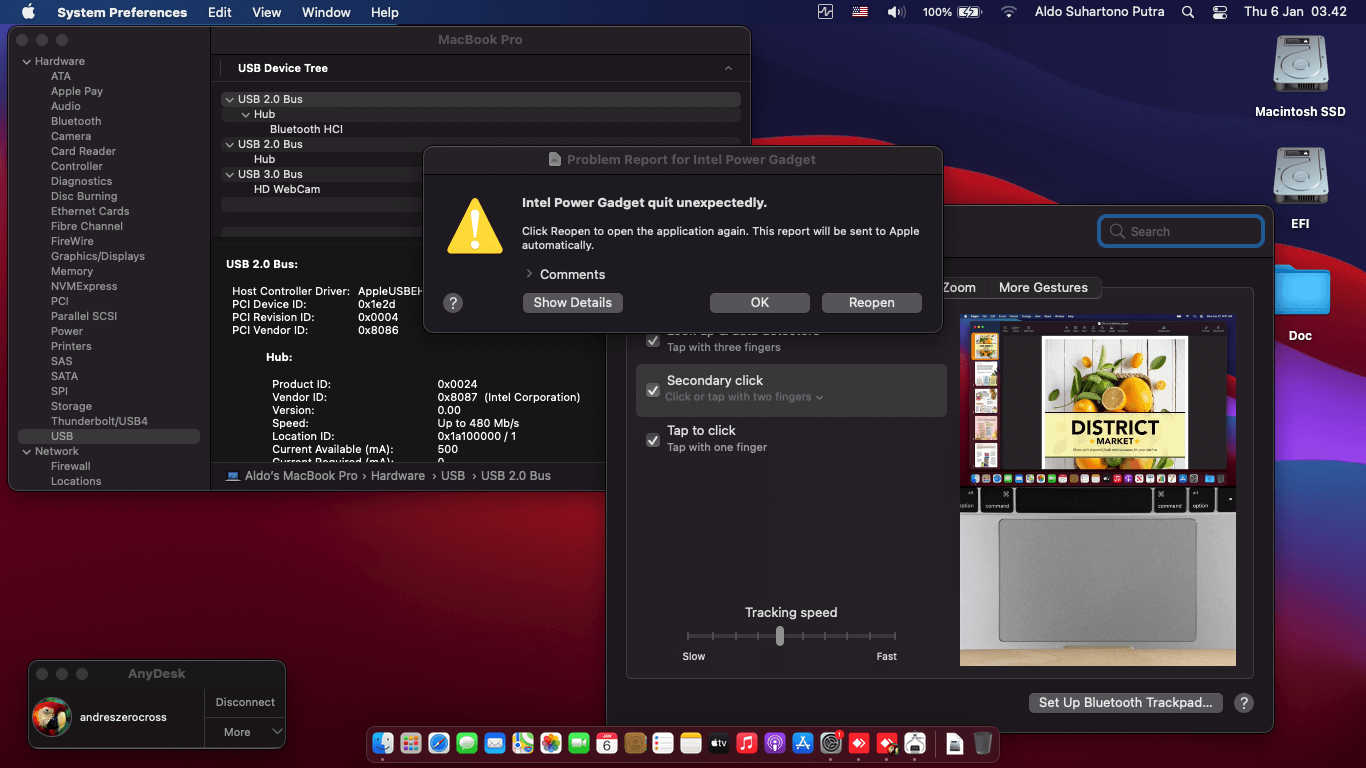Uncheck the Tap to click option
The width and height of the screenshot is (1366, 768).
point(653,440)
